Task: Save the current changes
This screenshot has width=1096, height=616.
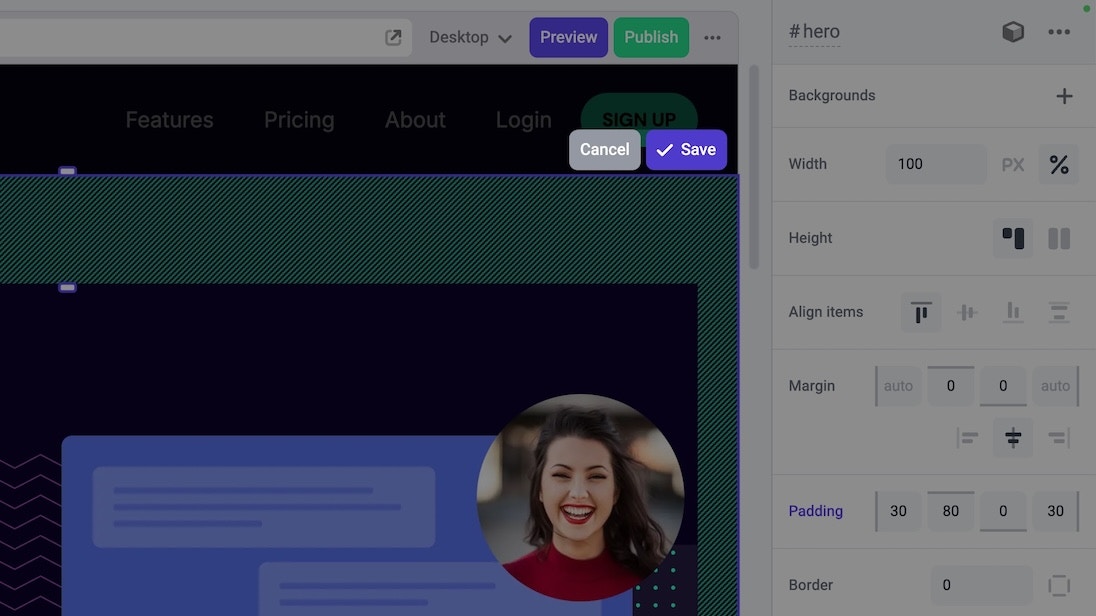Action: [687, 149]
